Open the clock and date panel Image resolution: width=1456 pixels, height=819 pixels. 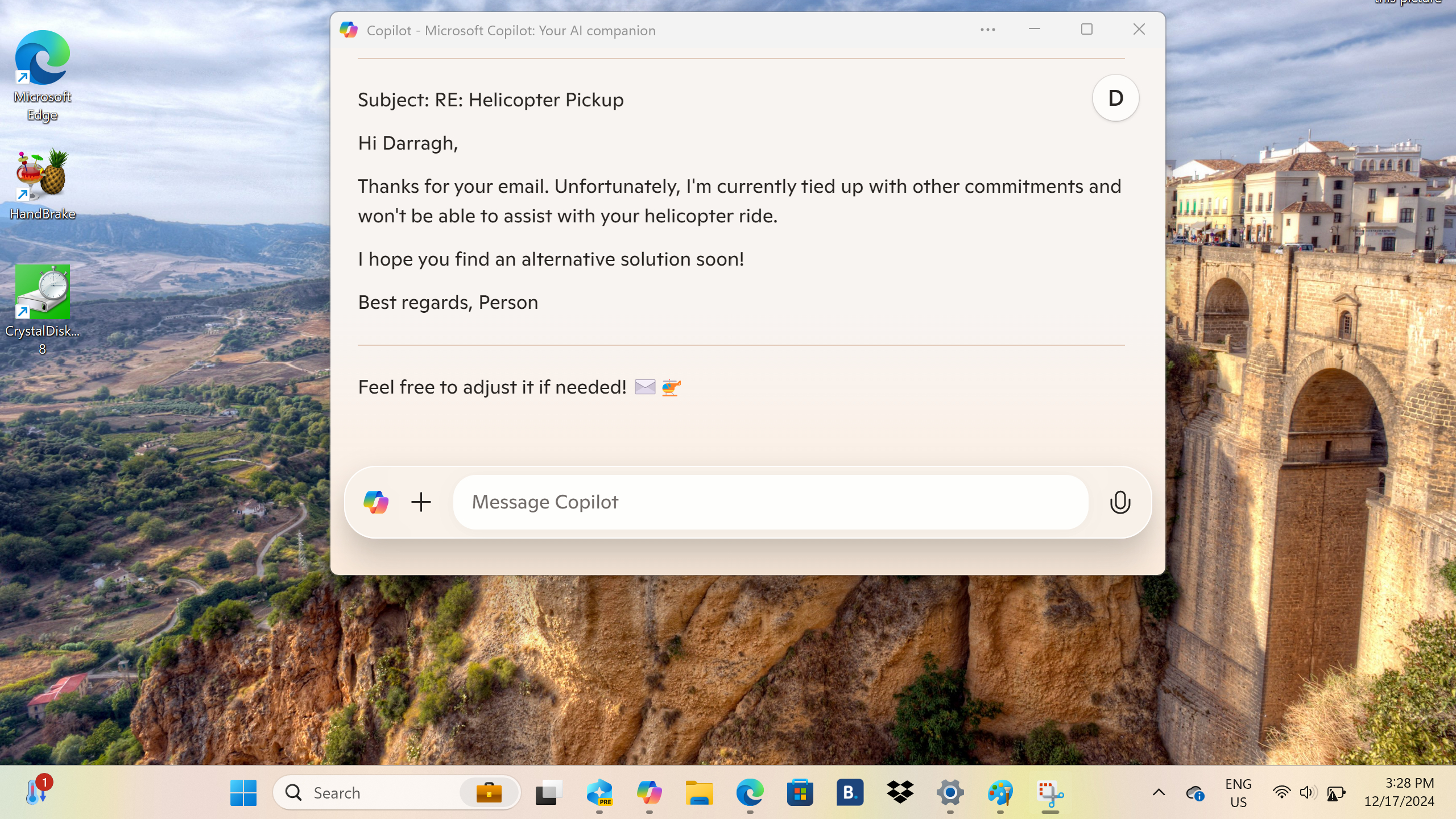pos(1399,792)
